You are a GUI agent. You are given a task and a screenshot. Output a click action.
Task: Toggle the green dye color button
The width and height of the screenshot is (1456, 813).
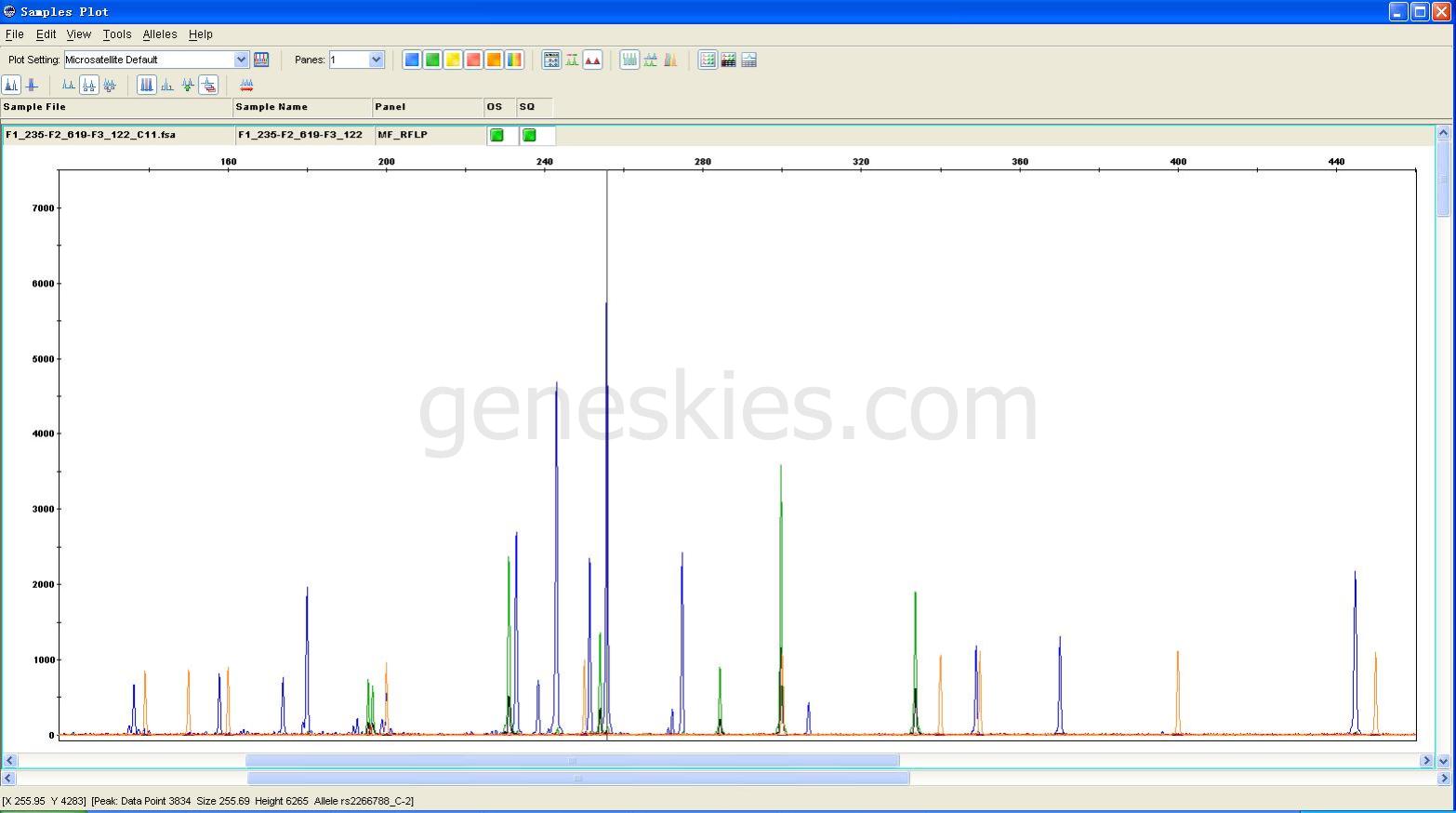(x=432, y=60)
